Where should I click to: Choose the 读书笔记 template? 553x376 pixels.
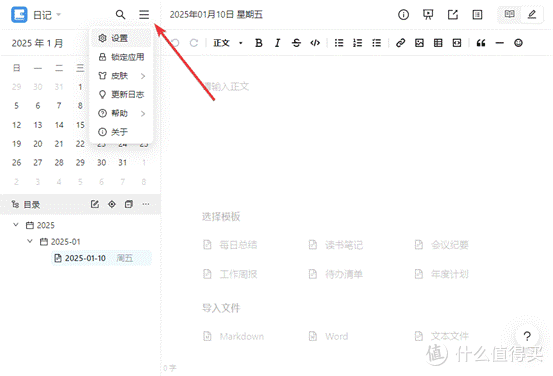point(336,244)
